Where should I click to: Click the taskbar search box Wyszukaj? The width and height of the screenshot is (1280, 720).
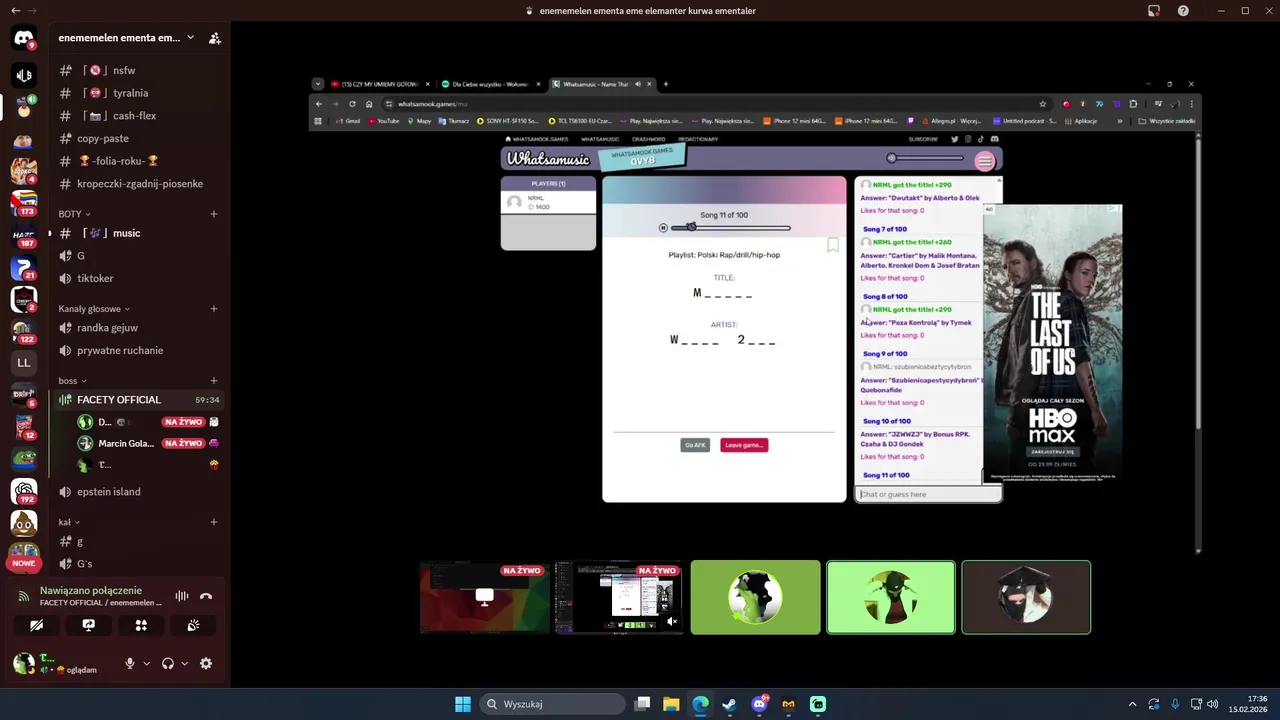pos(552,704)
